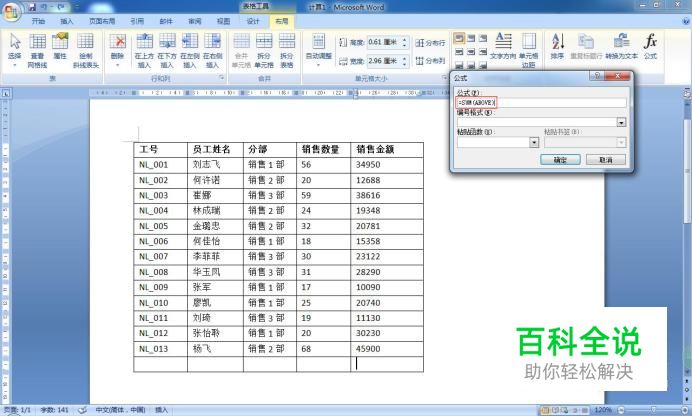
Task: Open the Word help question mark icon
Action: click(x=686, y=21)
